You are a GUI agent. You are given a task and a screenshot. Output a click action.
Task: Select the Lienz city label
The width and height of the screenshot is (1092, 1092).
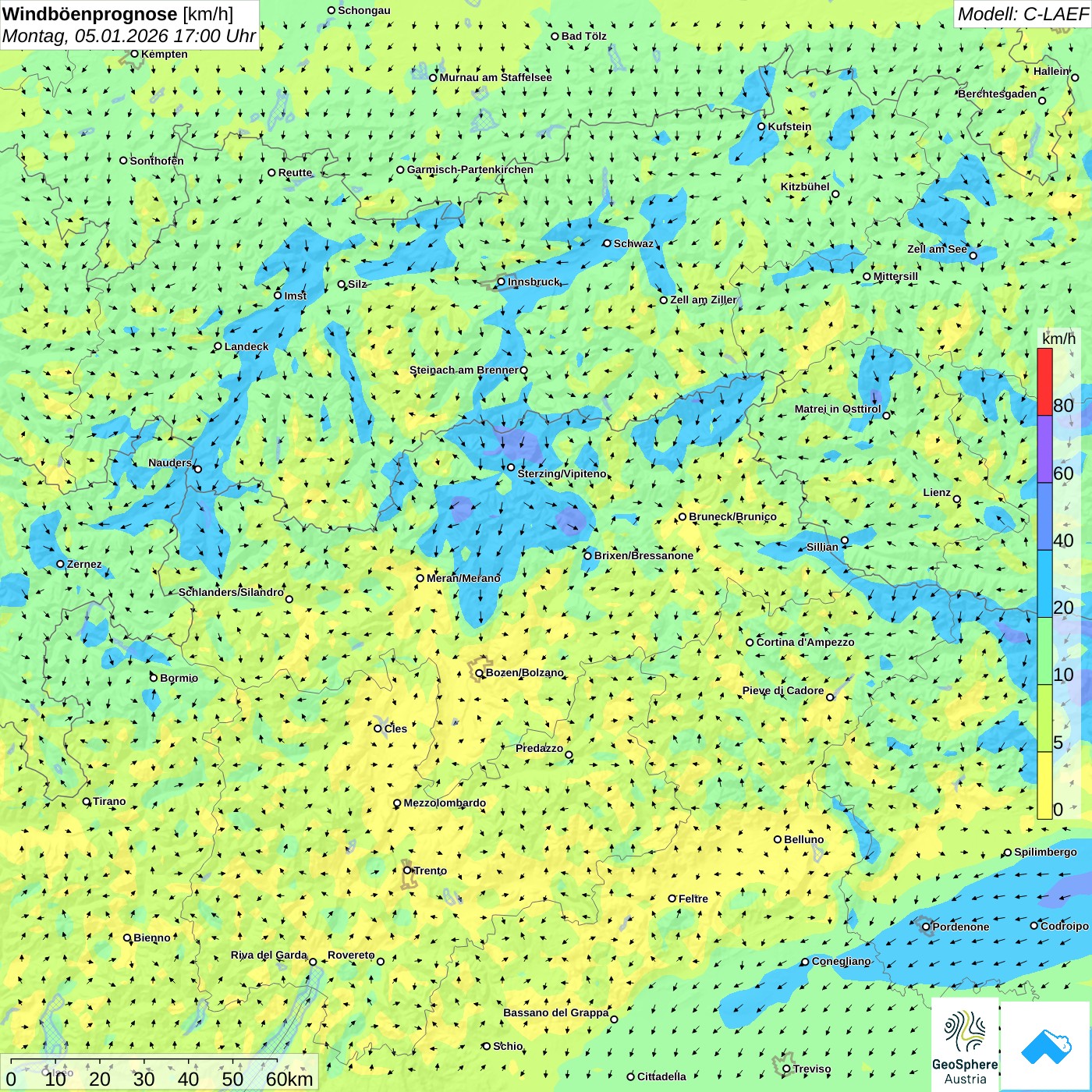pos(937,492)
